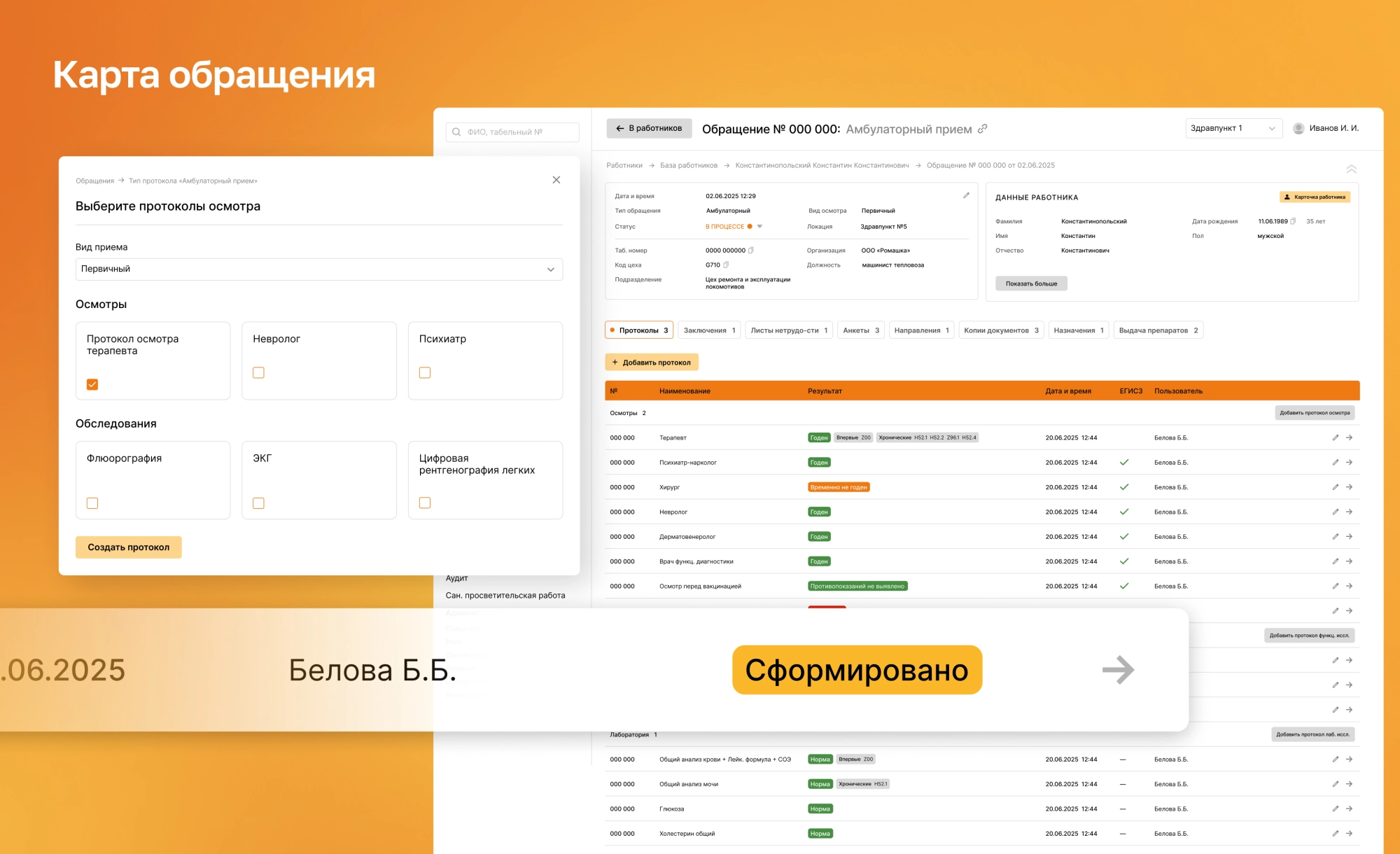Image resolution: width=1400 pixels, height=854 pixels.
Task: Copy табельный номер using the copy icon
Action: coord(751,250)
